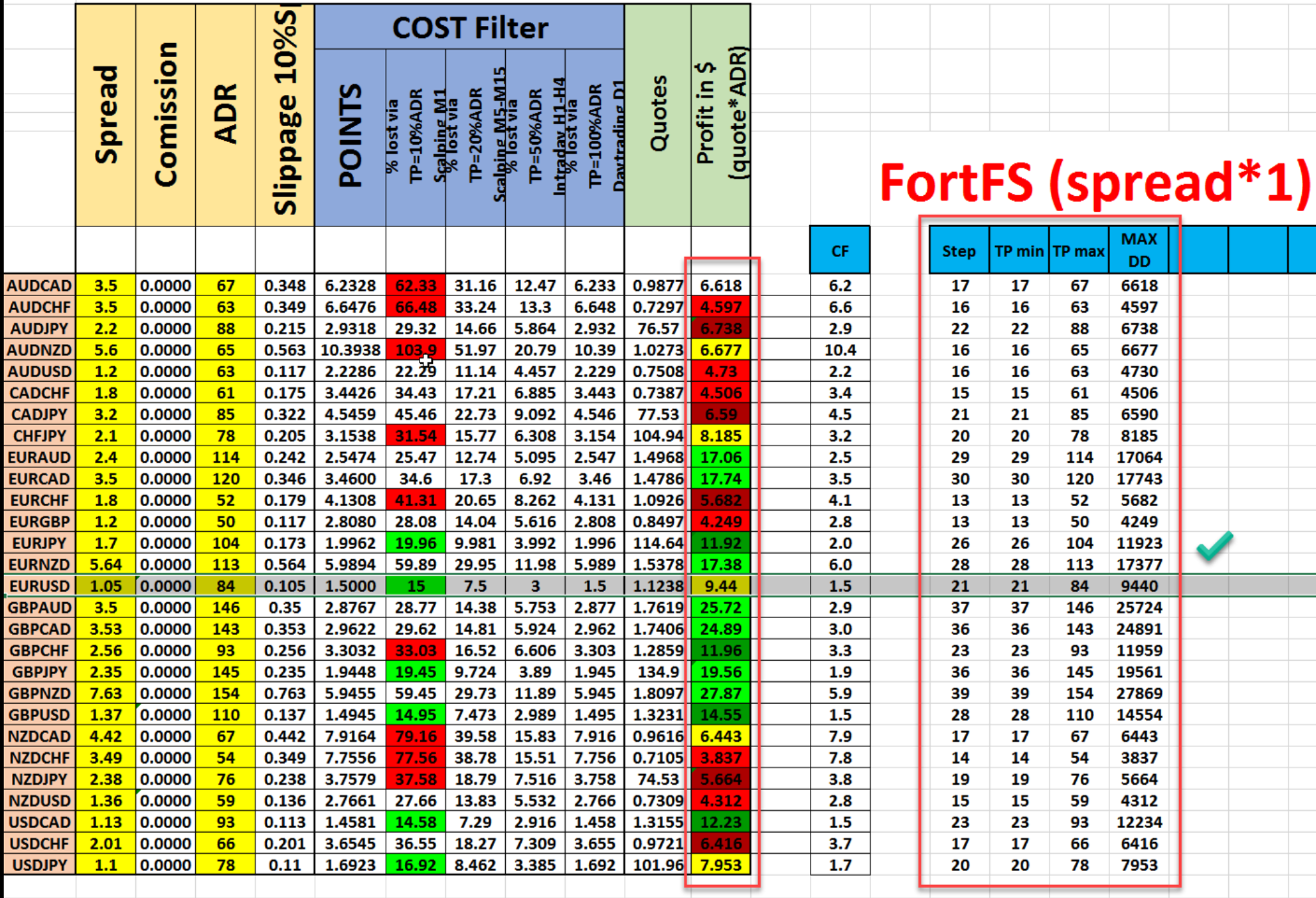1316x898 pixels.
Task: Select the CF header cell
Action: [x=840, y=250]
